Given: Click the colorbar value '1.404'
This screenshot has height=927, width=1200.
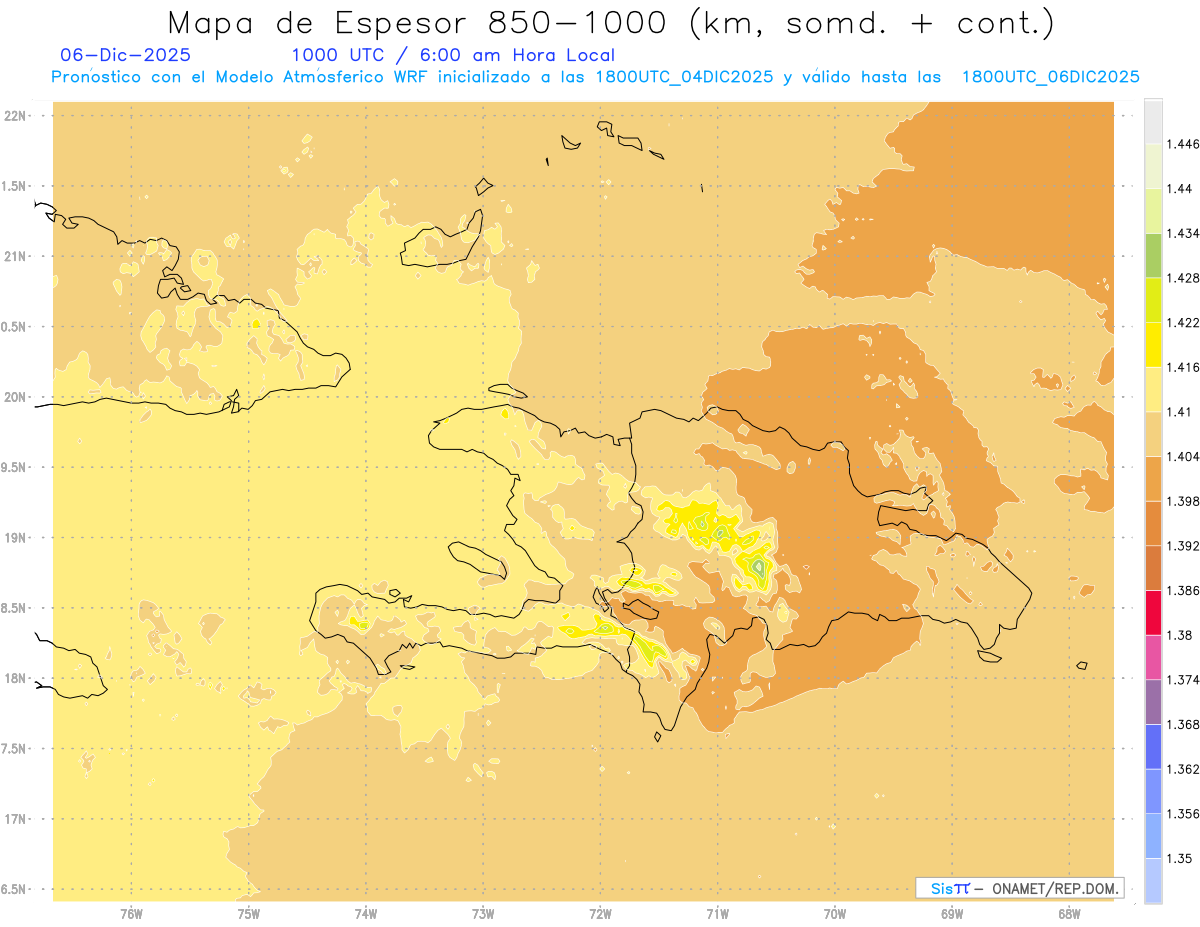Looking at the screenshot, I should [x=1185, y=456].
